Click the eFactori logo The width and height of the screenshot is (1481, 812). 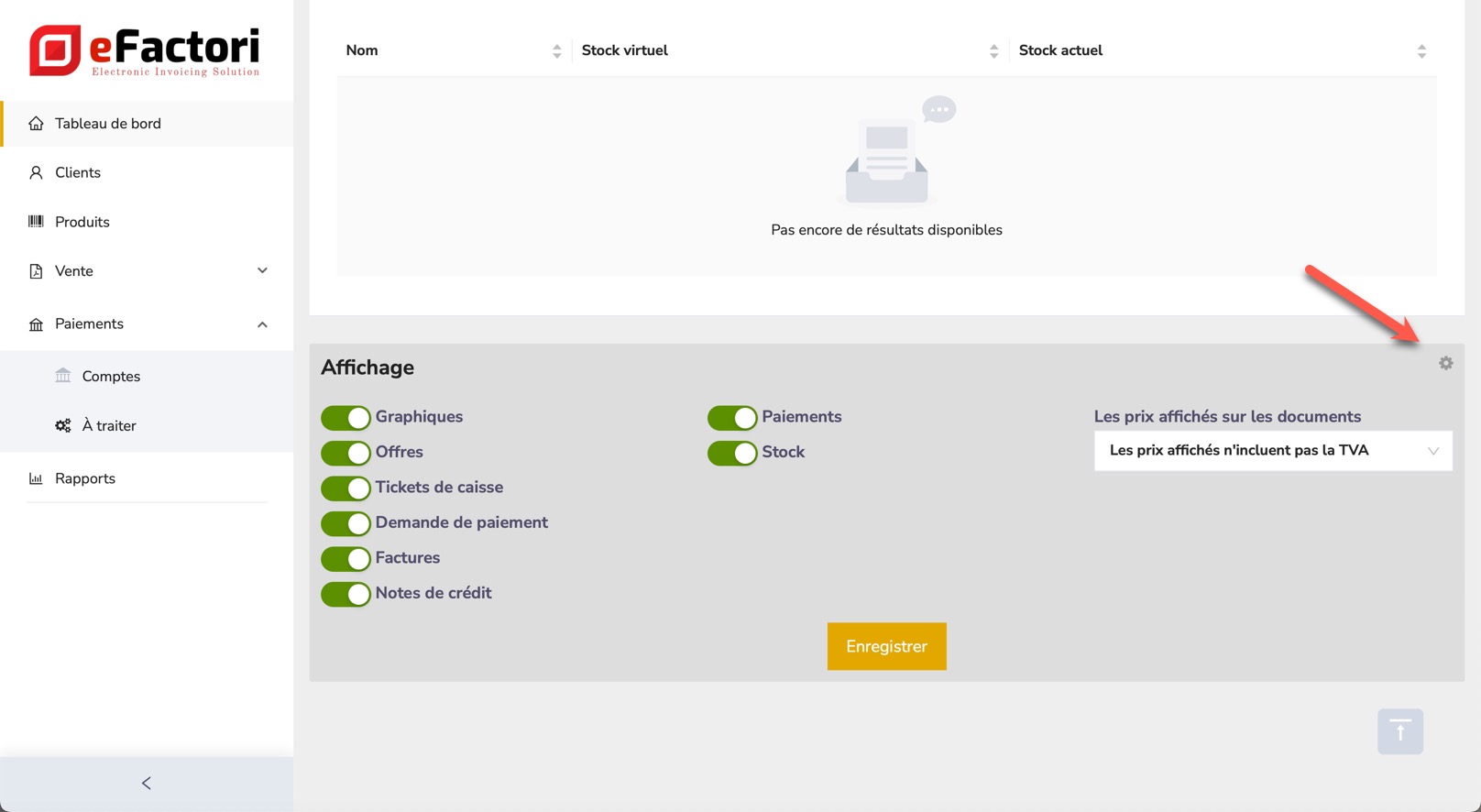coord(145,51)
